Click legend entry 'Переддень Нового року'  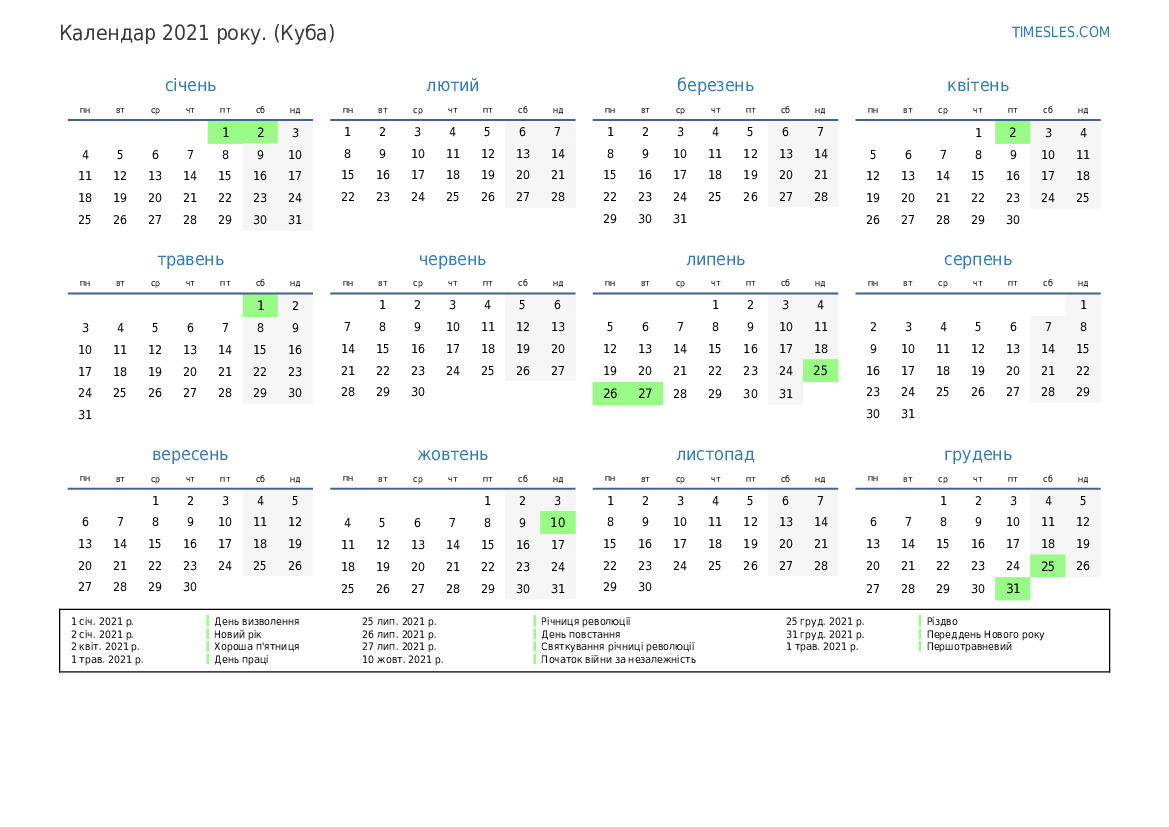[x=985, y=635]
